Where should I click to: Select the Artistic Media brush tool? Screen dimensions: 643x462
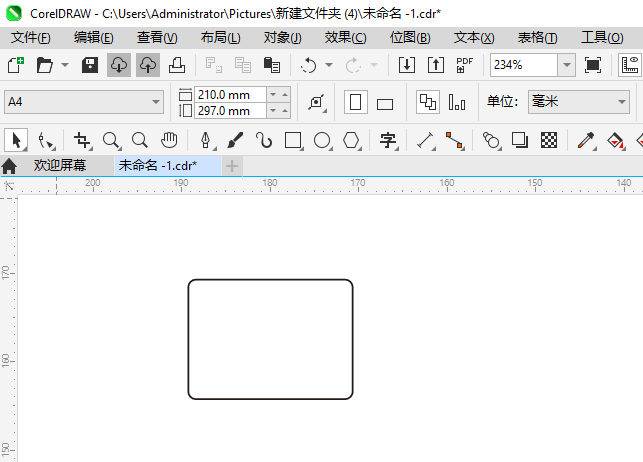pyautogui.click(x=235, y=140)
